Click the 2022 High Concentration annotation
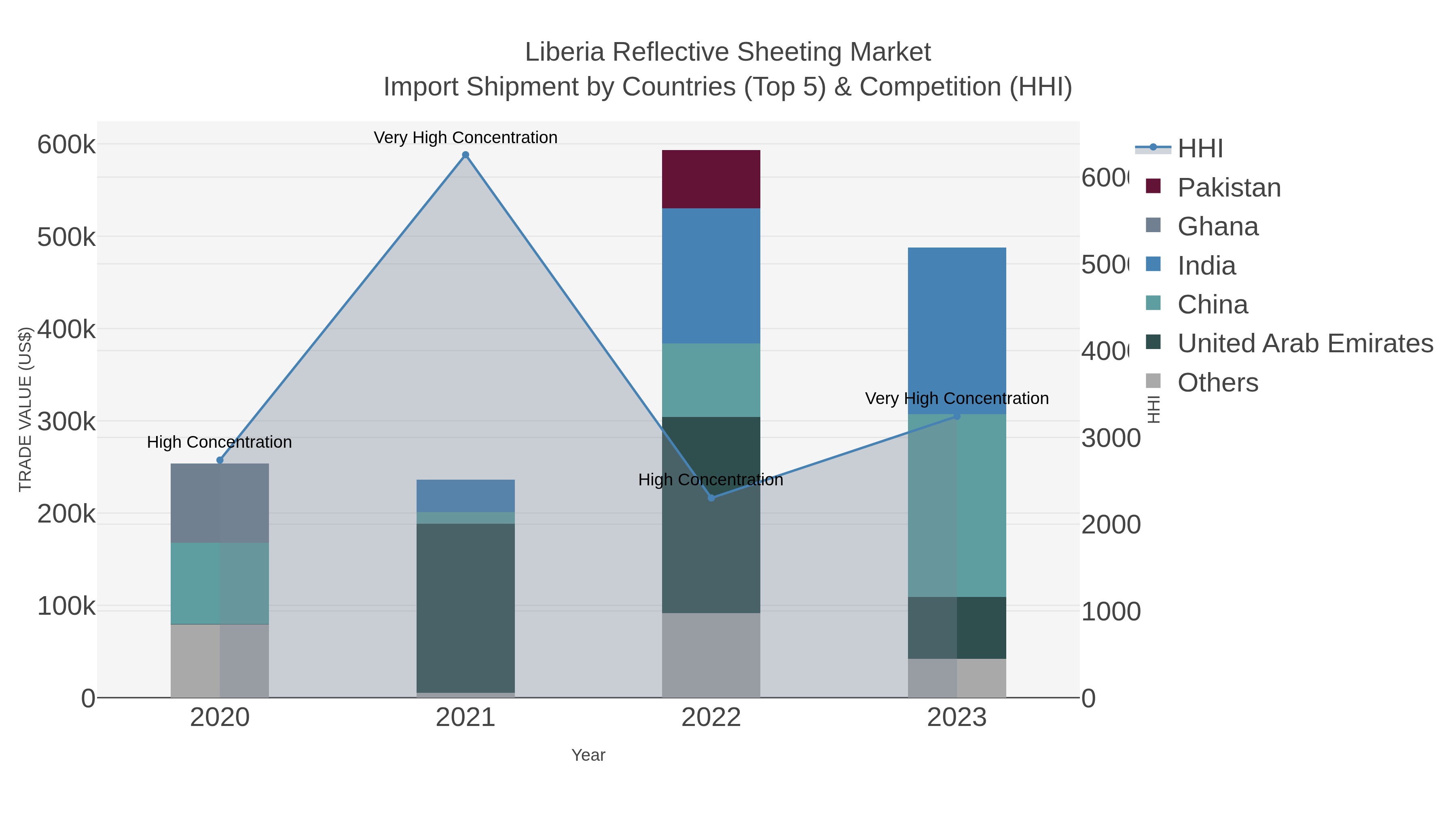 point(711,480)
